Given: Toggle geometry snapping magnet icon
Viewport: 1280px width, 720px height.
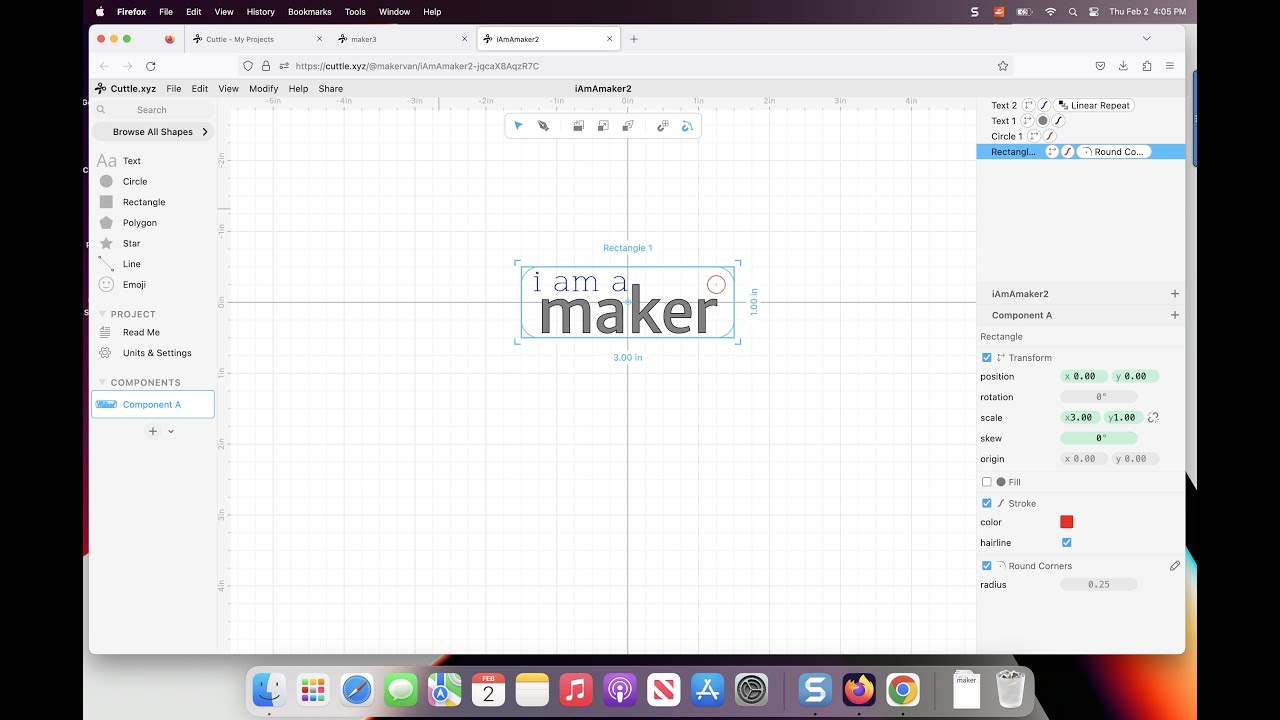Looking at the screenshot, I should (687, 126).
